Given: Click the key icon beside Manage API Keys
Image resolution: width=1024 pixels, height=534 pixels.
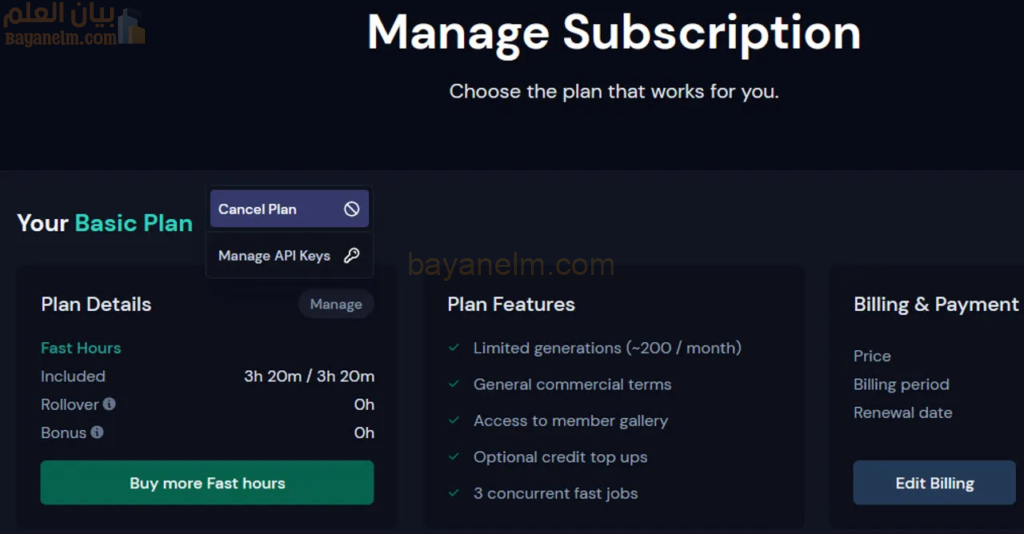Looking at the screenshot, I should pos(351,255).
